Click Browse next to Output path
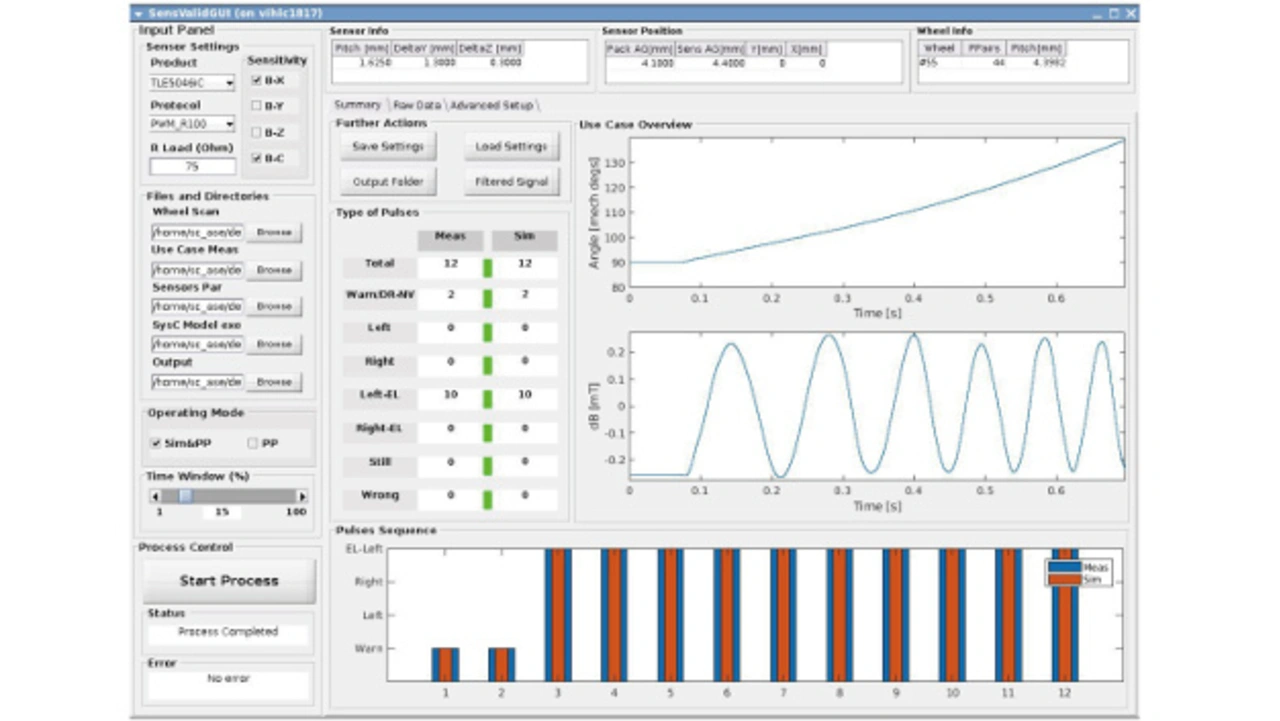The image size is (1280, 721). tap(273, 382)
